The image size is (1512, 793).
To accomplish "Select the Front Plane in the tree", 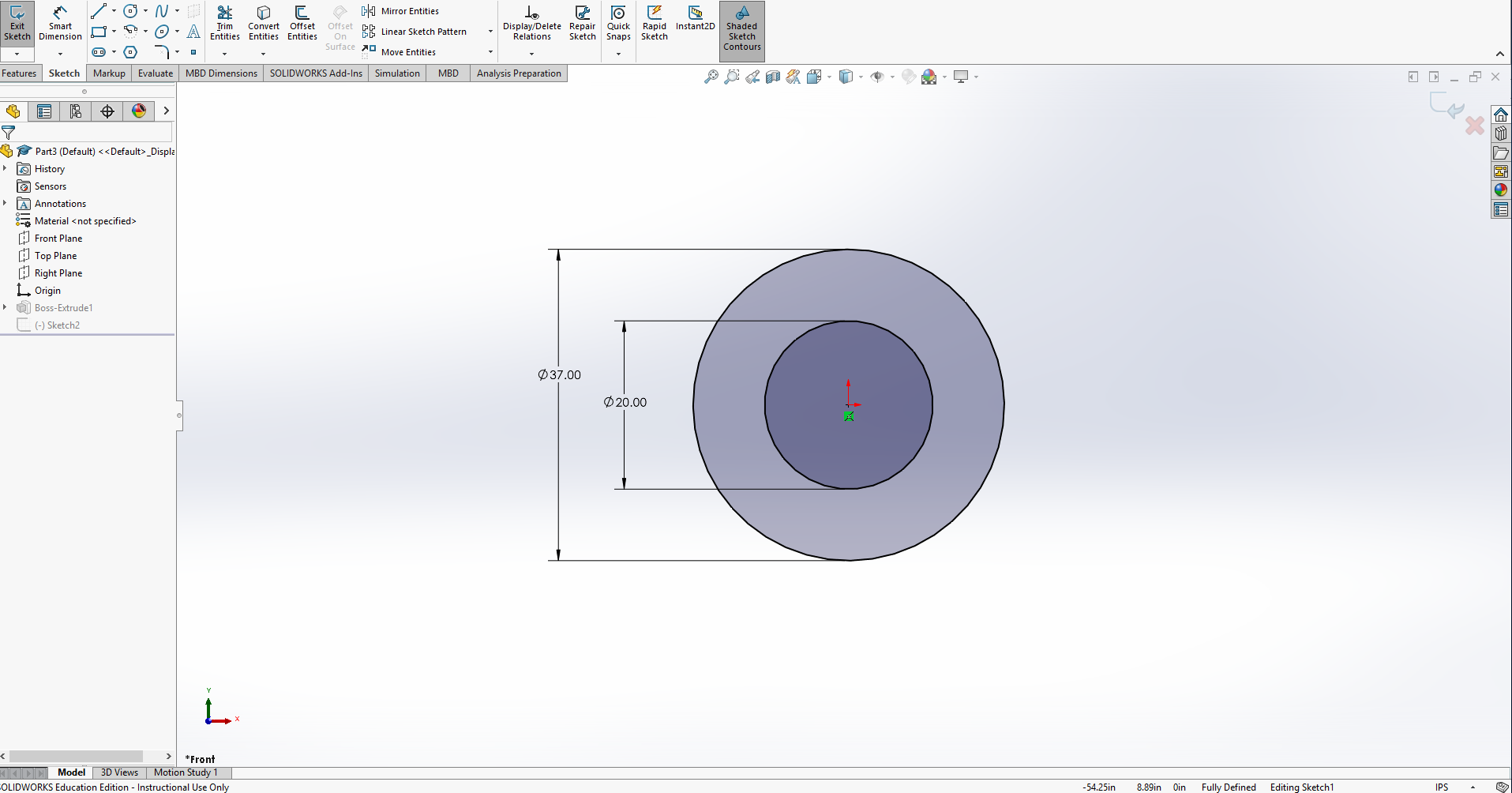I will pos(58,238).
